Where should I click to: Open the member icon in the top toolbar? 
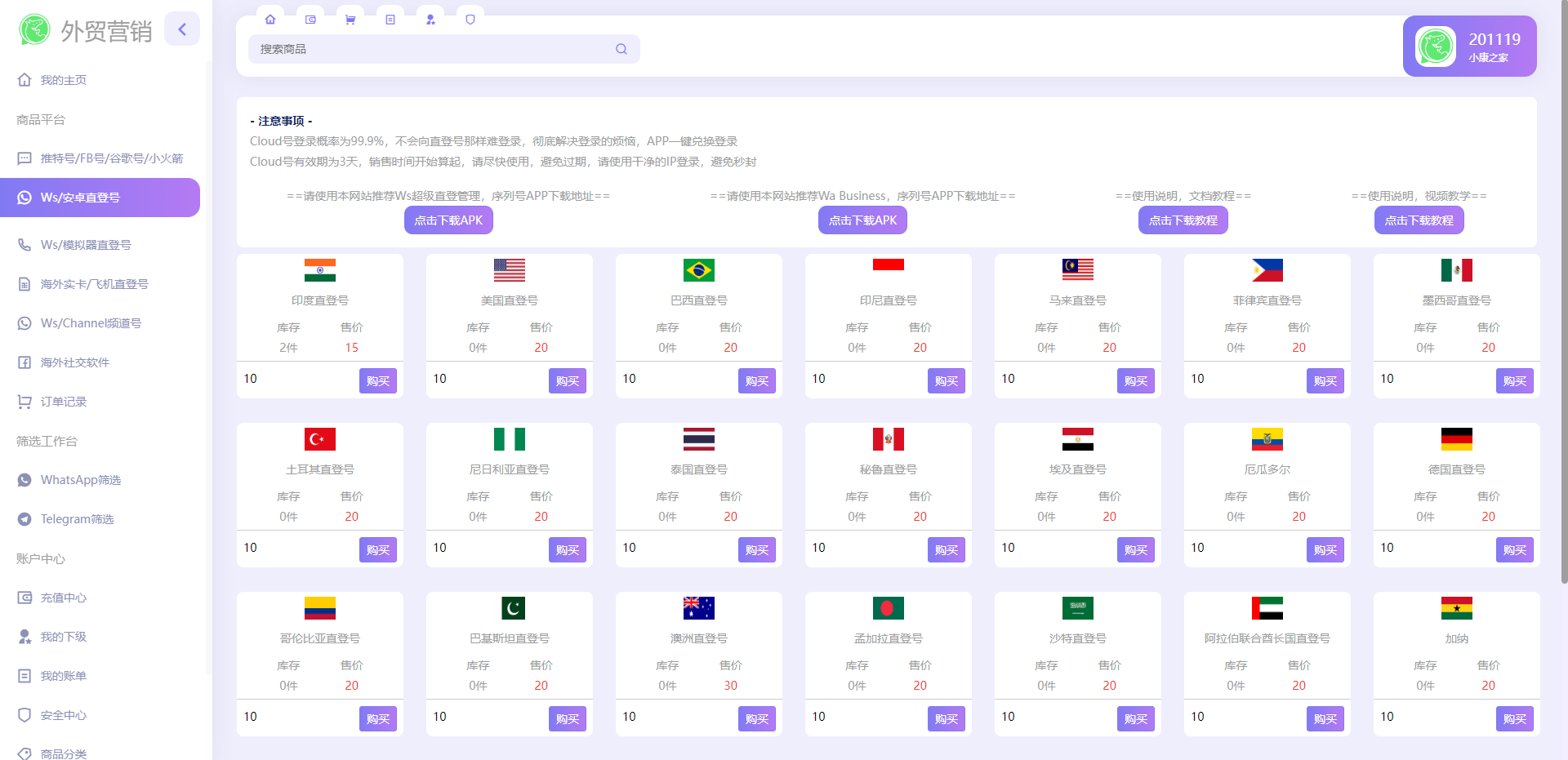click(x=430, y=20)
